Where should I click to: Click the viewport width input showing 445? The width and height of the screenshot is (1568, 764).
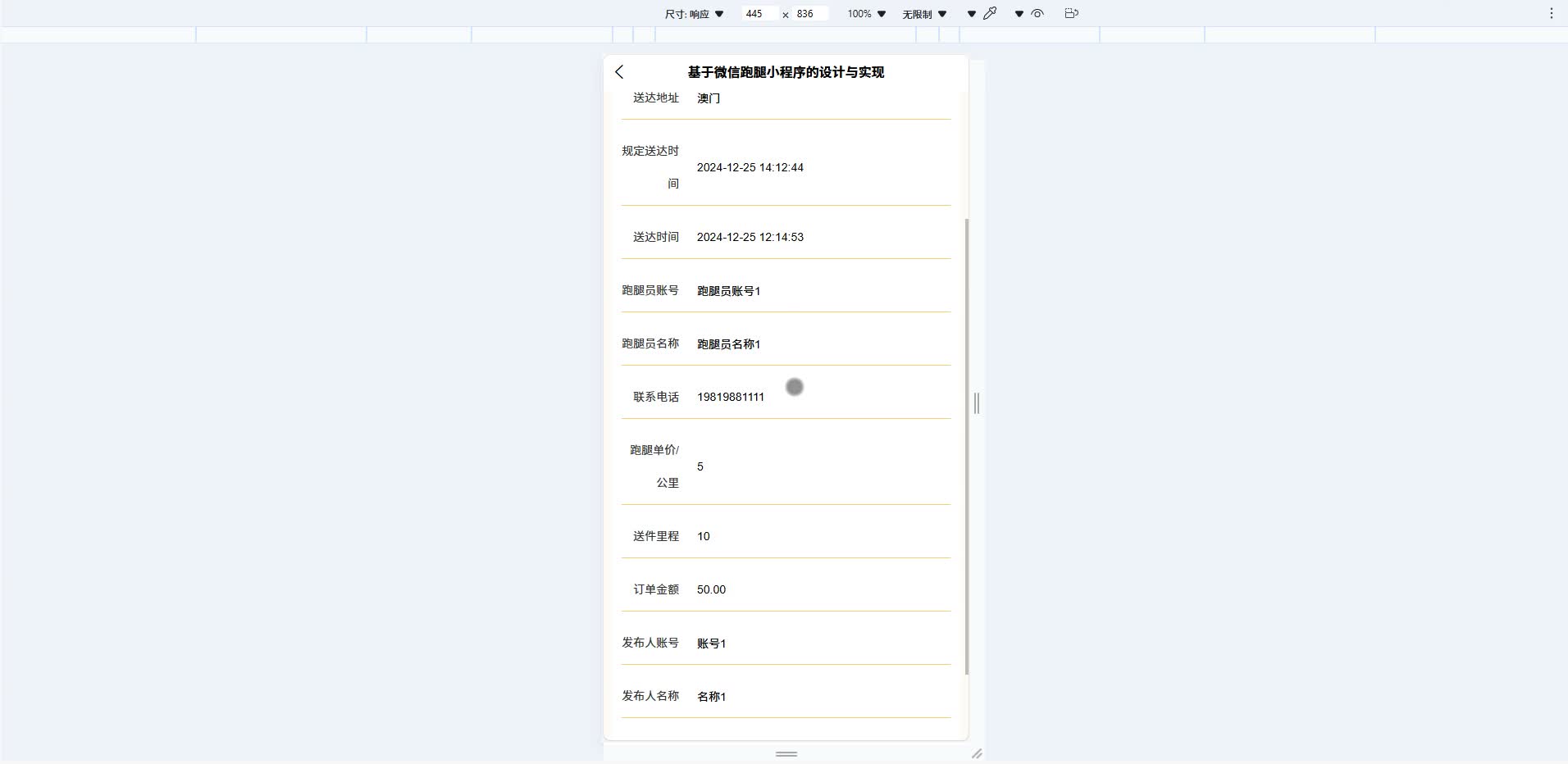(759, 13)
